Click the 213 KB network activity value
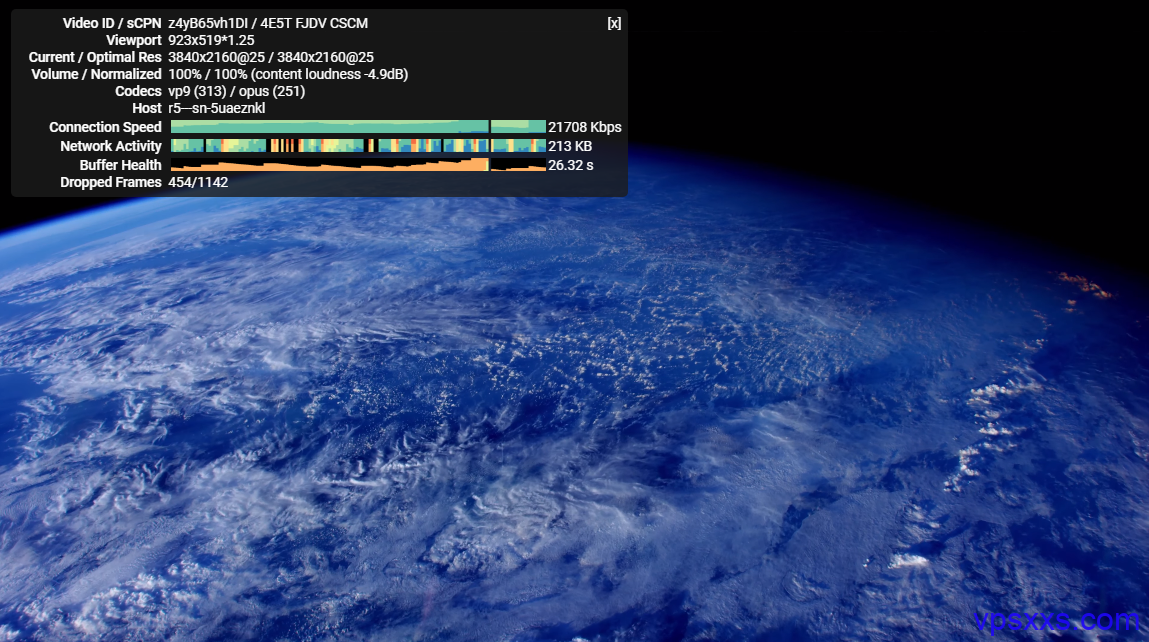 coord(570,146)
